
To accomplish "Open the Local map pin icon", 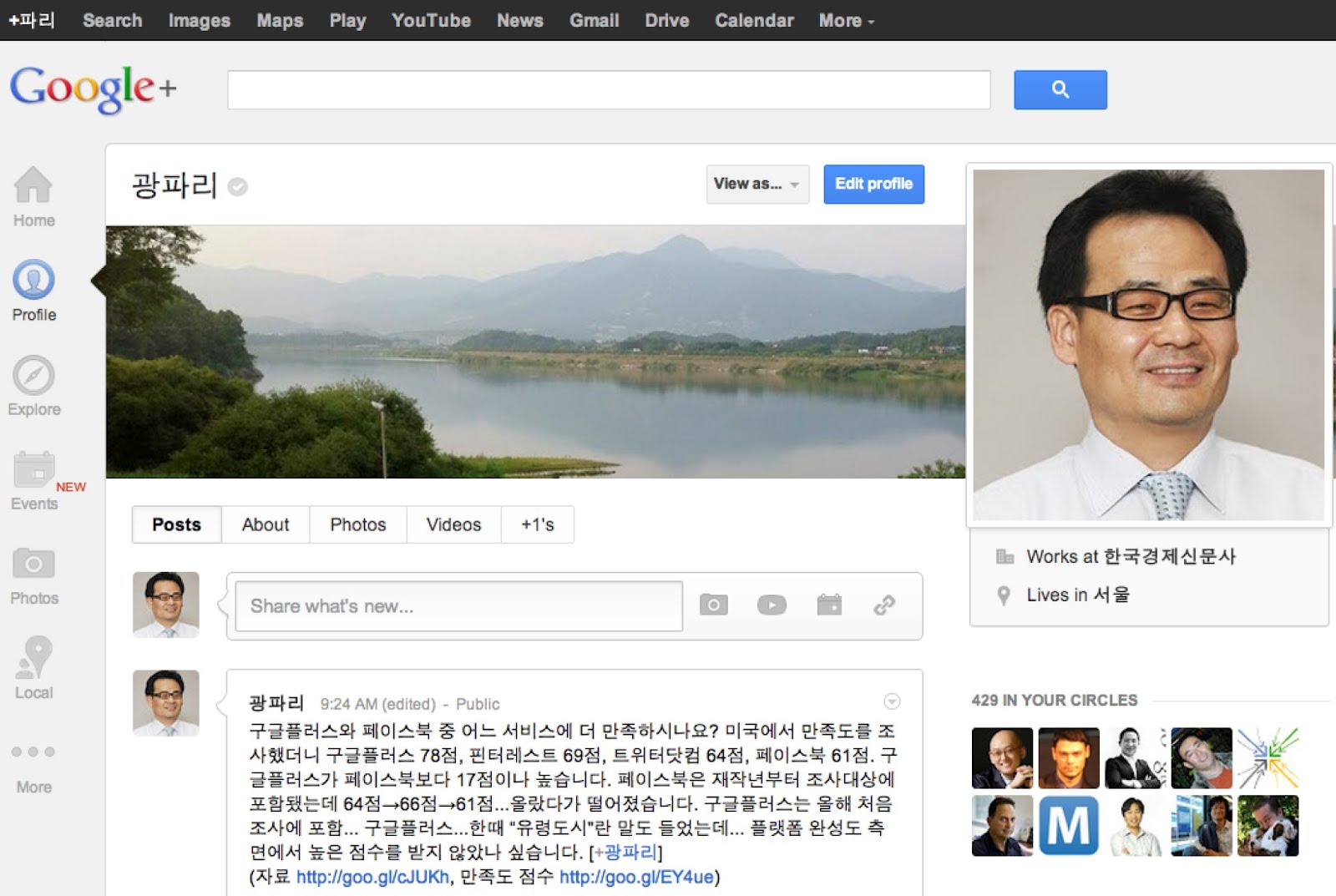I will (x=33, y=657).
